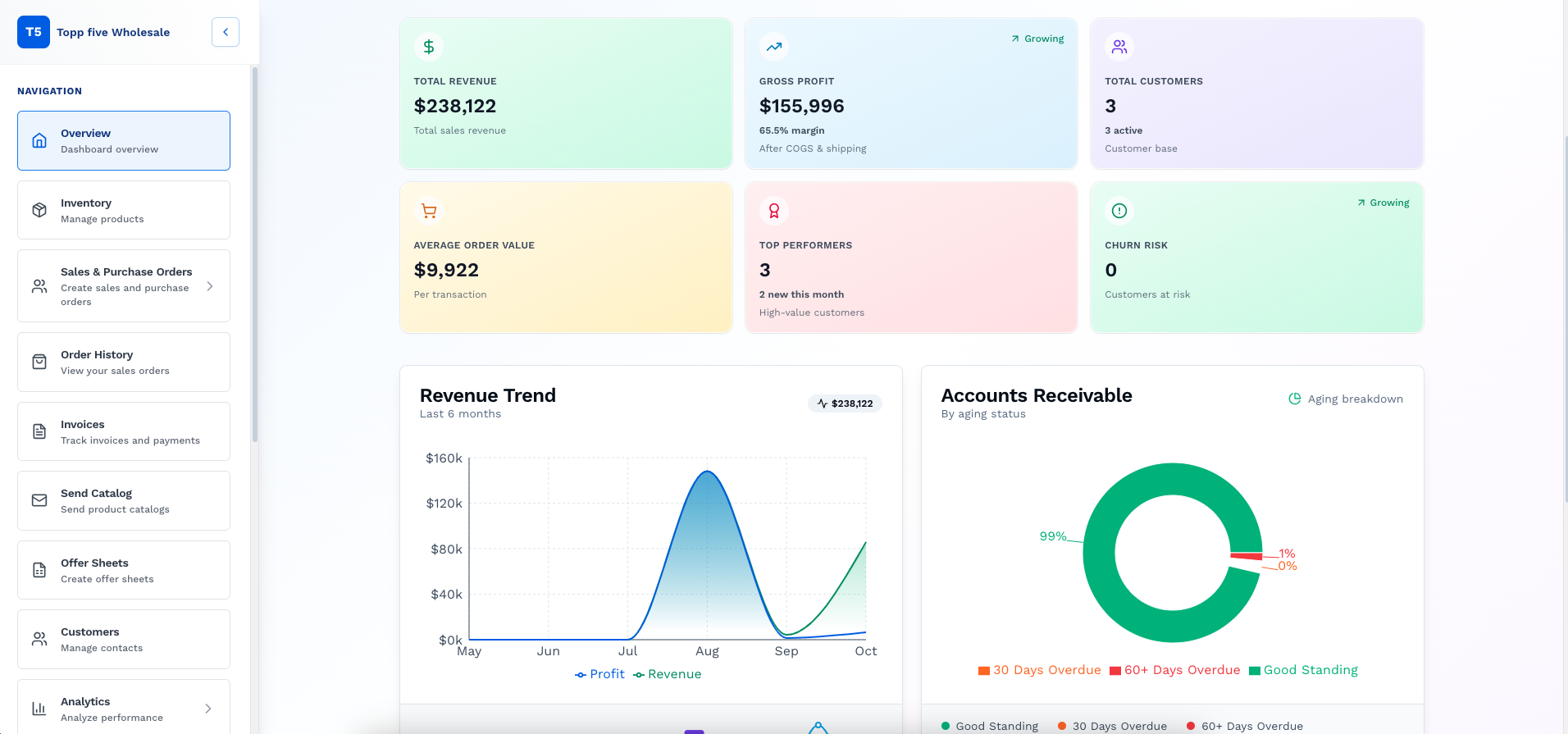Click the Order History shopping bag icon
1568x734 pixels.
[39, 362]
